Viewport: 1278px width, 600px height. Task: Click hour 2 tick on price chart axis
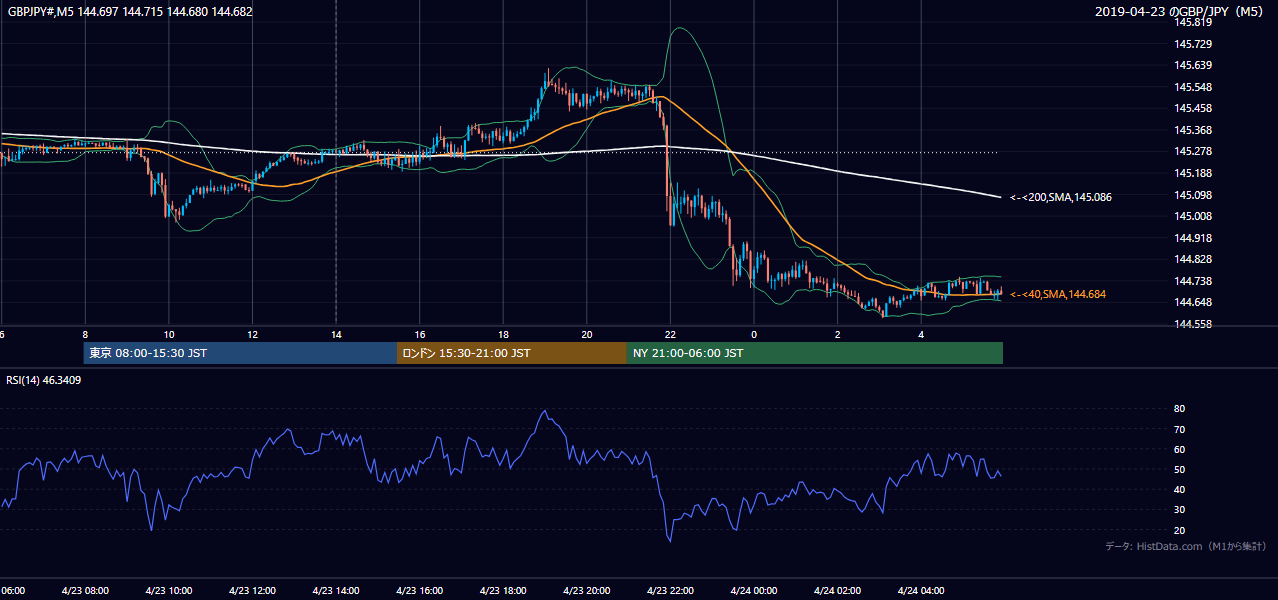coord(838,335)
